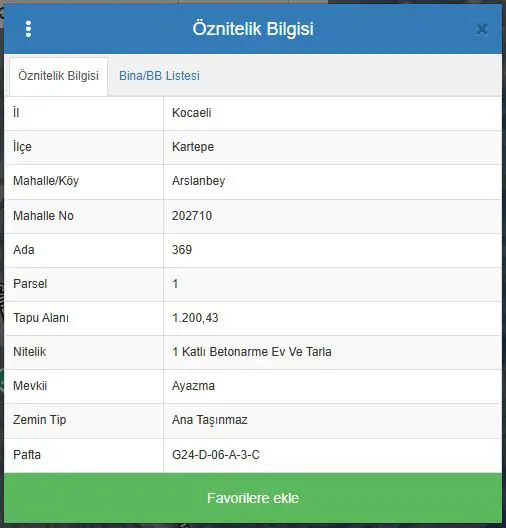
Task: Close the Öznitelik Bilgisi dialog
Action: (482, 30)
